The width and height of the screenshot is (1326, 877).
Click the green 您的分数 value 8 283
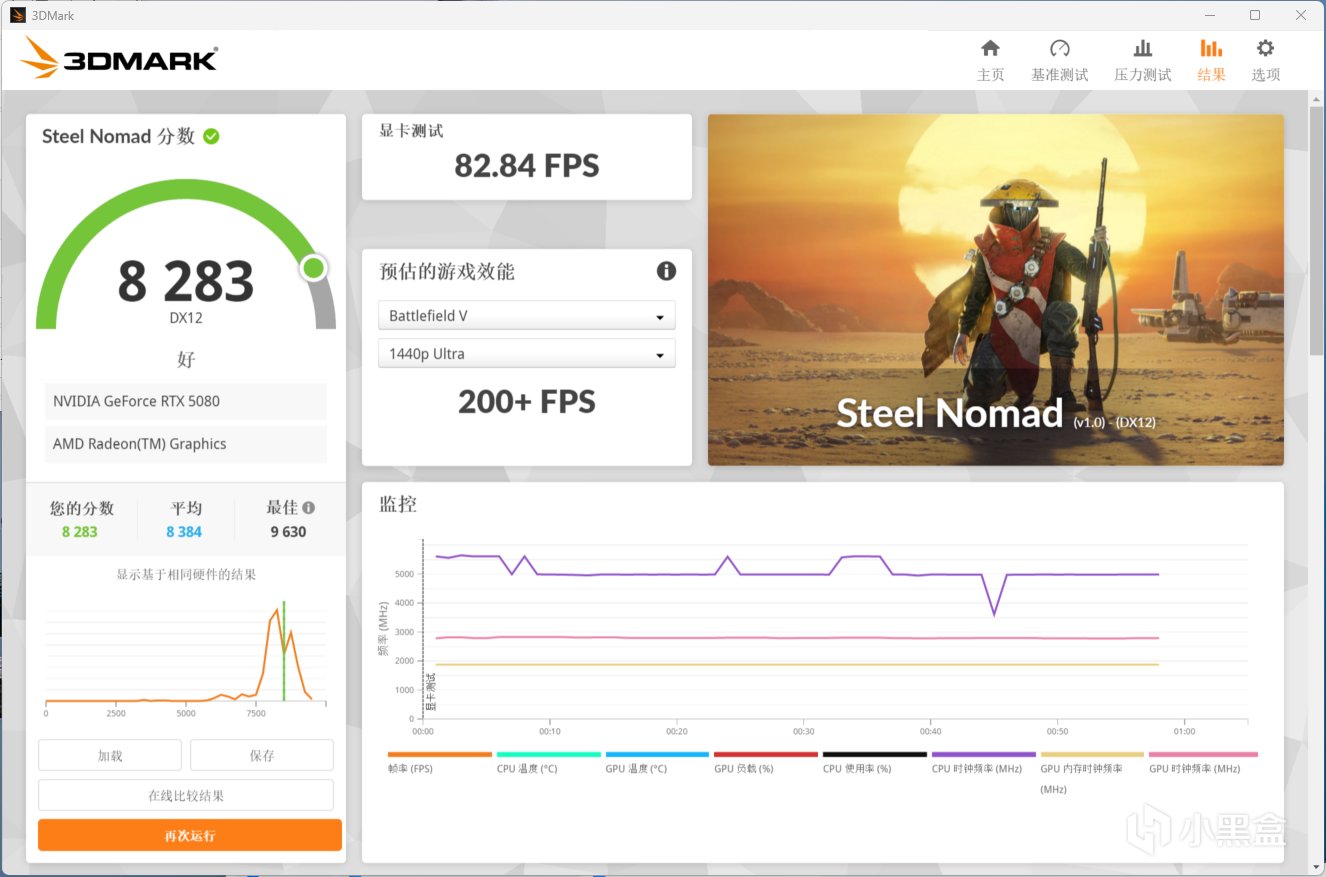(80, 532)
